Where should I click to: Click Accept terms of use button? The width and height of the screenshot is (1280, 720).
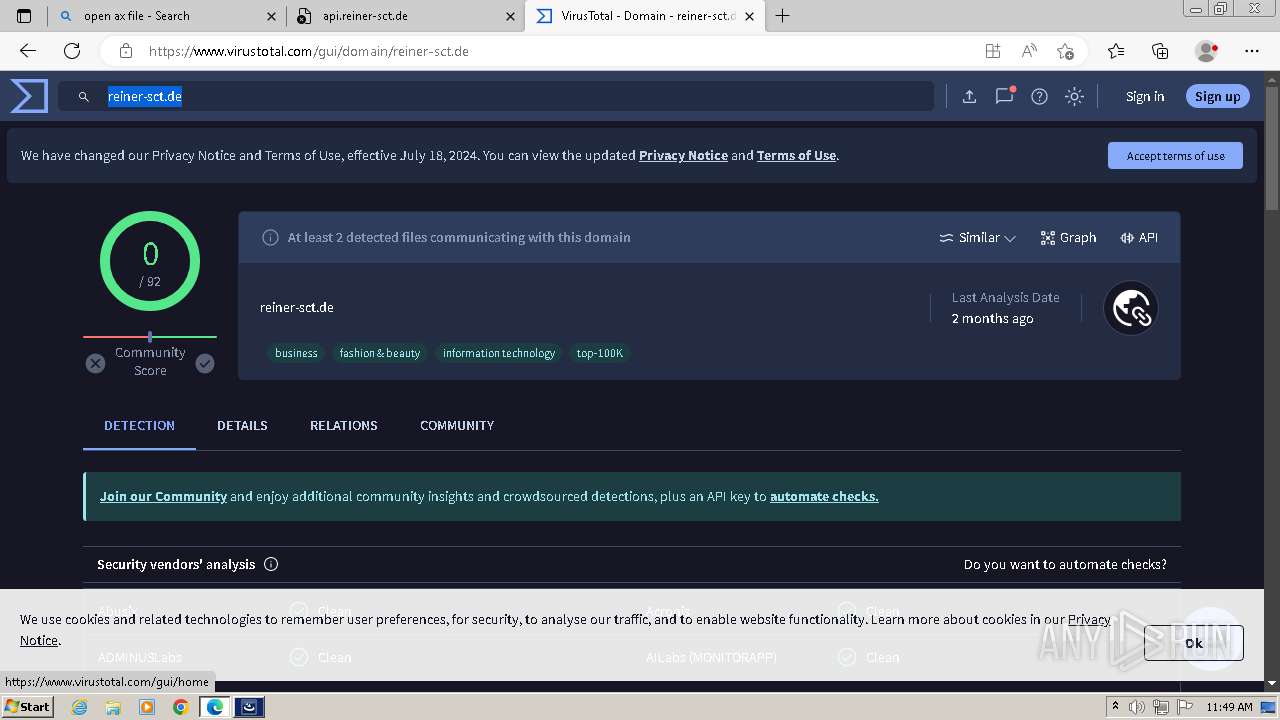pyautogui.click(x=1175, y=155)
